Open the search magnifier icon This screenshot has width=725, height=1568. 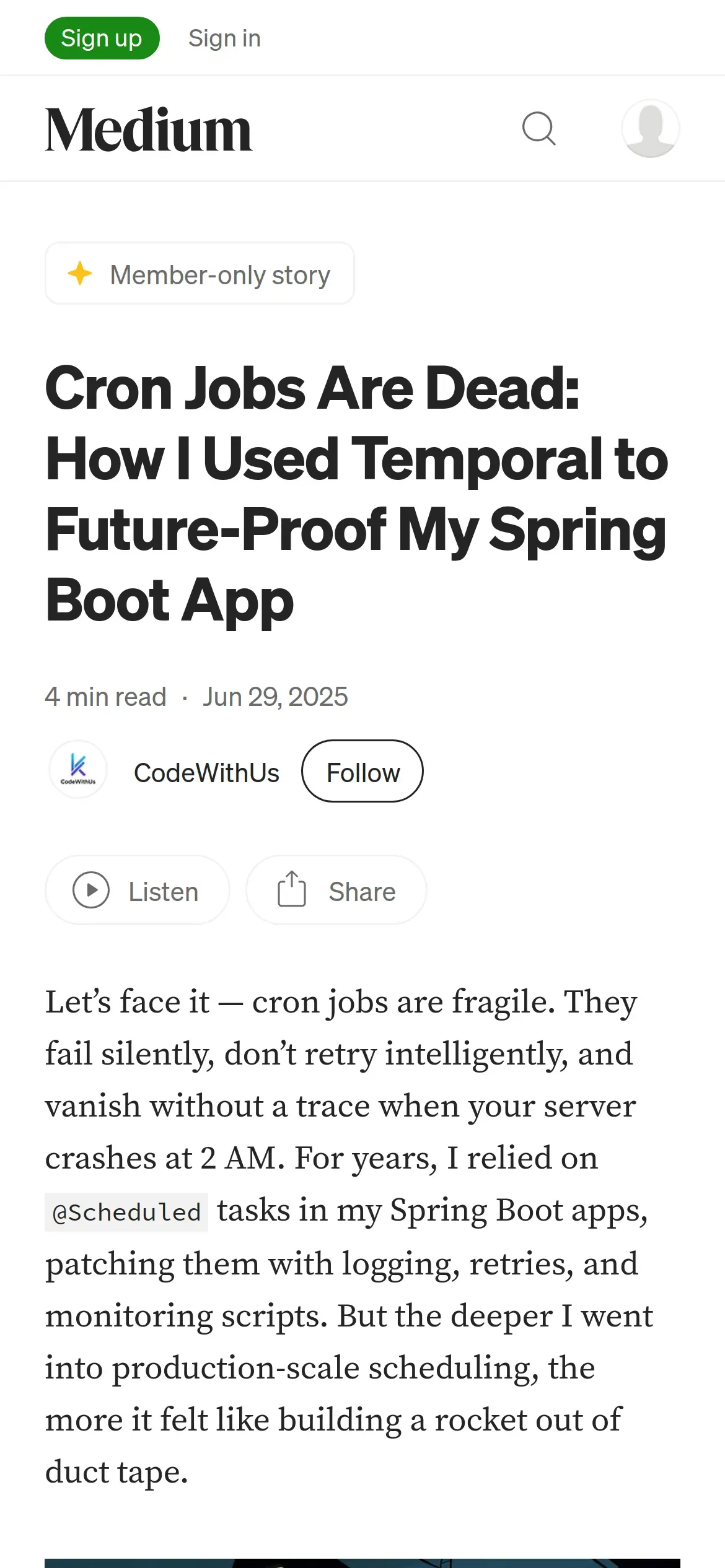tap(539, 129)
